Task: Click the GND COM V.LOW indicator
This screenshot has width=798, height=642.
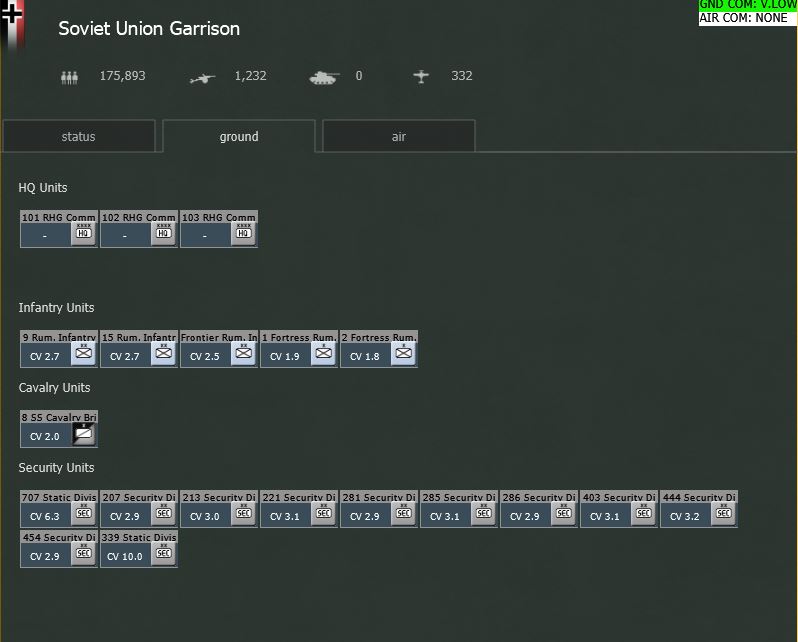Action: point(748,5)
